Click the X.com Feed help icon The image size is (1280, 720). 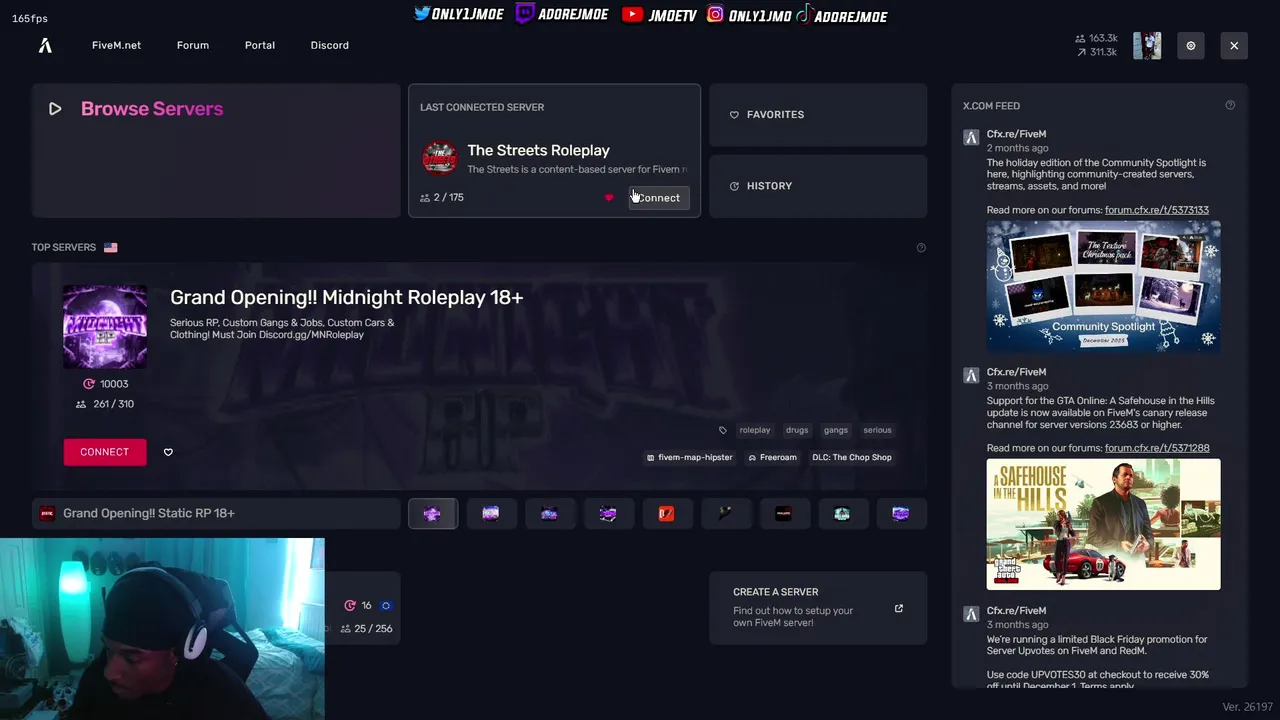pos(1230,106)
